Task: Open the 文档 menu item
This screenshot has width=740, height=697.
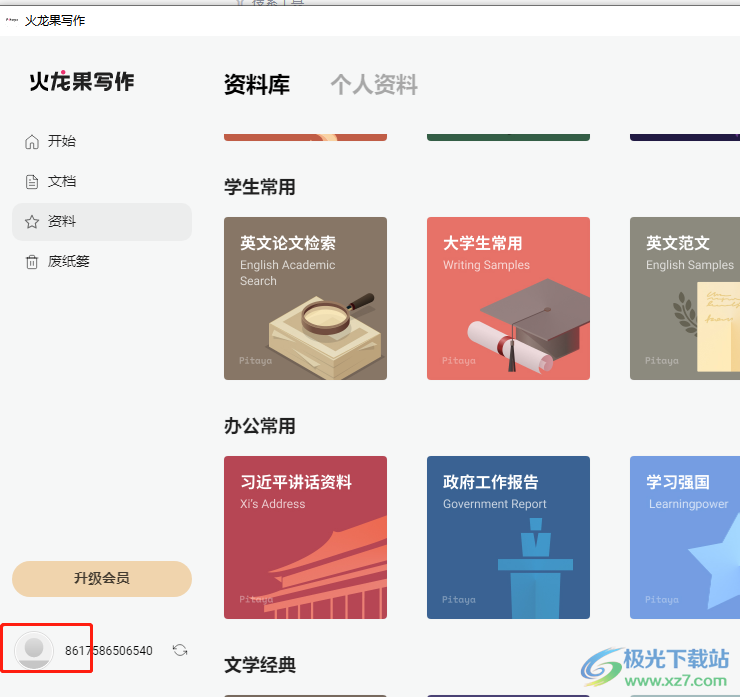Action: pos(102,182)
